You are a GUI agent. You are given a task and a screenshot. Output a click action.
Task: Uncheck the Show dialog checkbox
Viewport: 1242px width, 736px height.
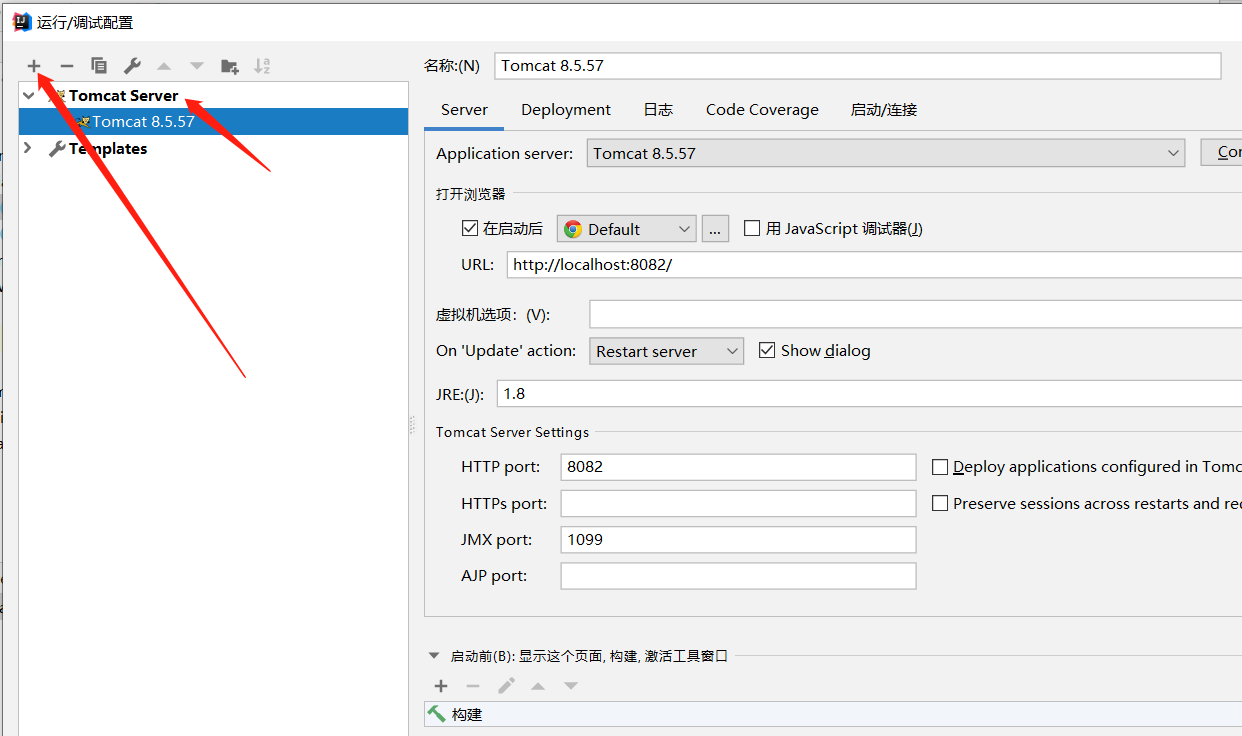767,350
